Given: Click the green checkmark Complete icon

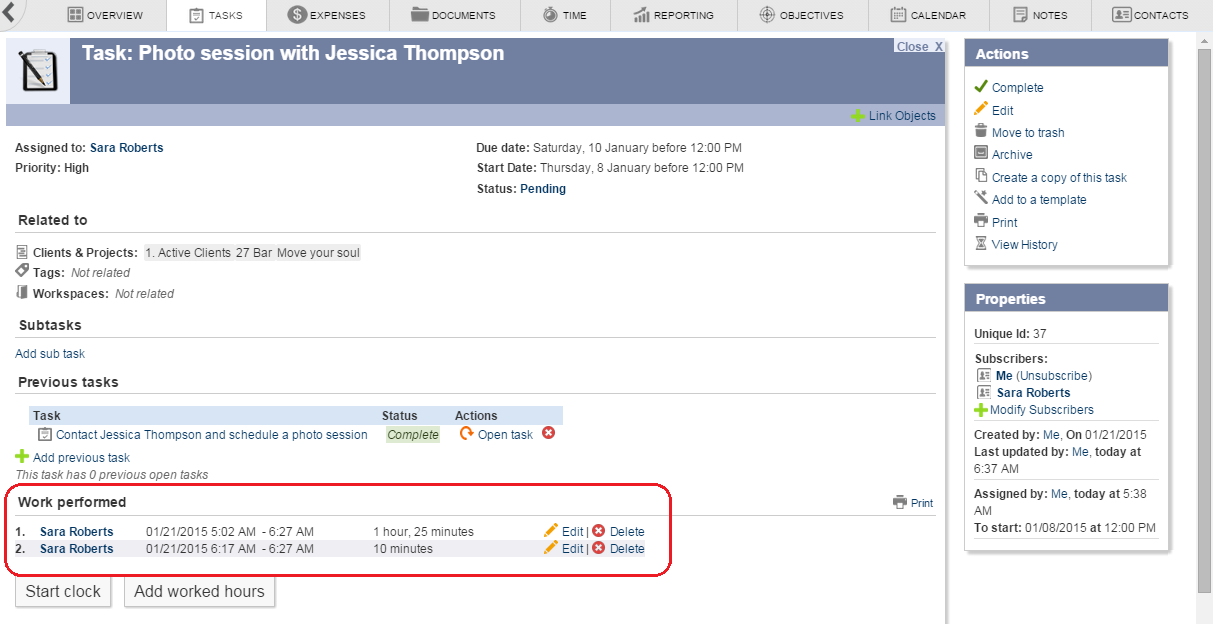Looking at the screenshot, I should click(981, 87).
